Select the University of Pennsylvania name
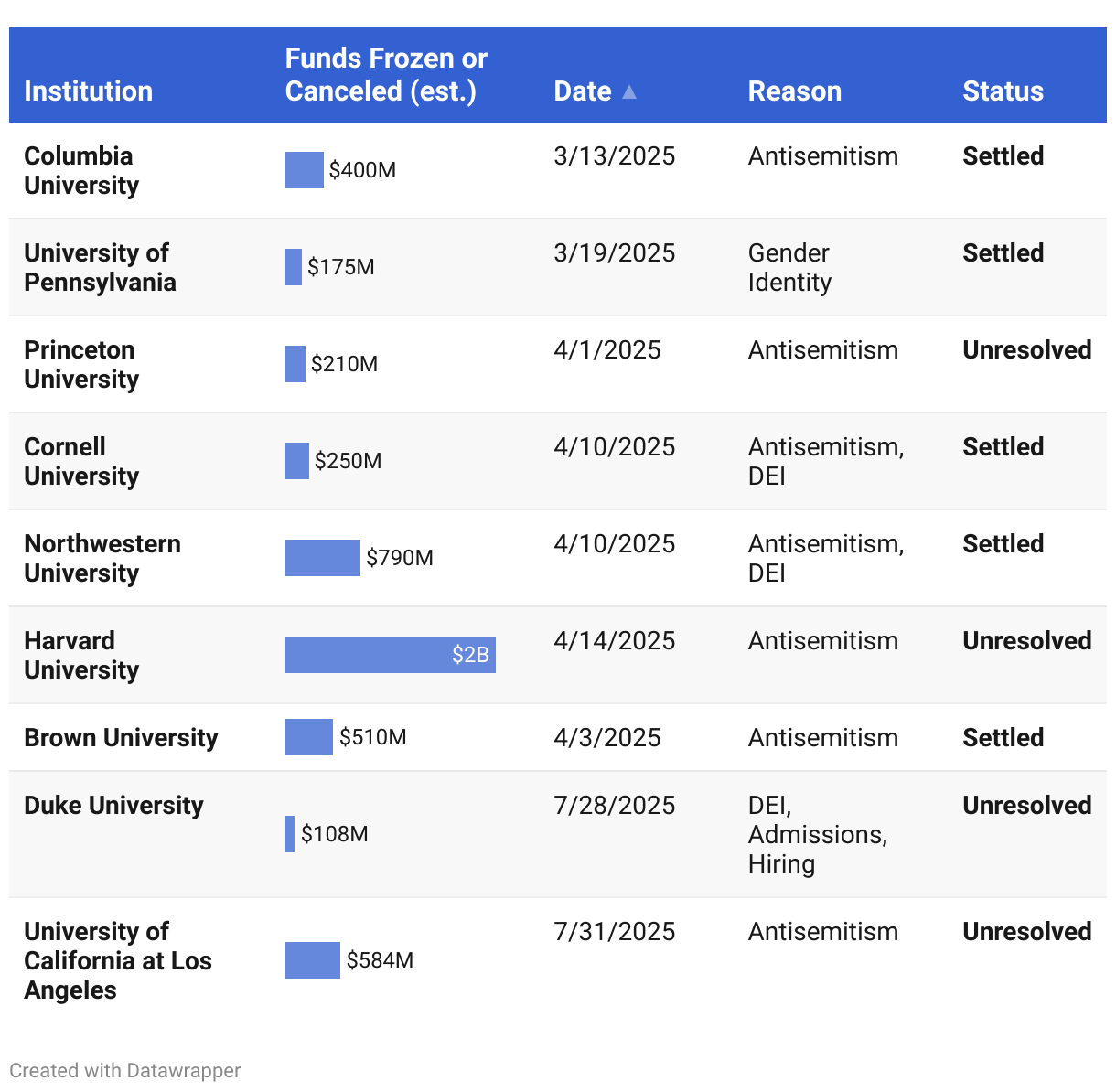Image resolution: width=1116 pixels, height=1092 pixels. coord(100,267)
